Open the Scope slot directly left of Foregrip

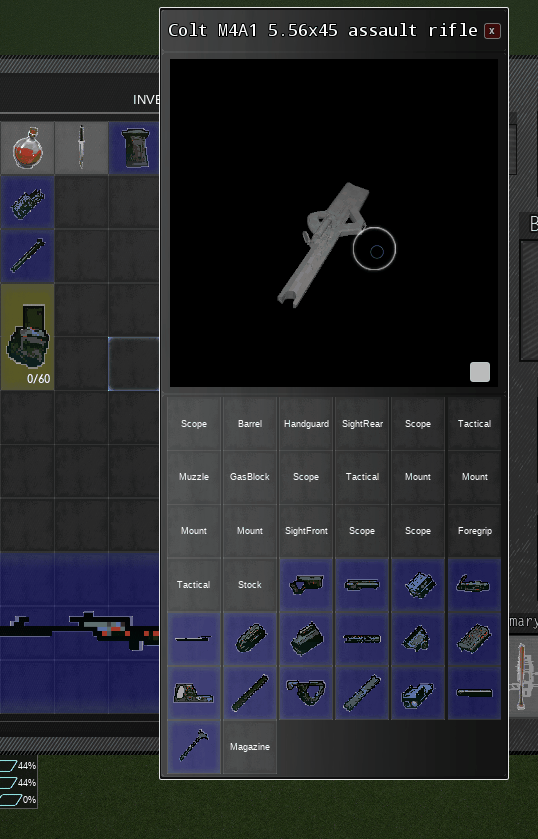pyautogui.click(x=418, y=531)
